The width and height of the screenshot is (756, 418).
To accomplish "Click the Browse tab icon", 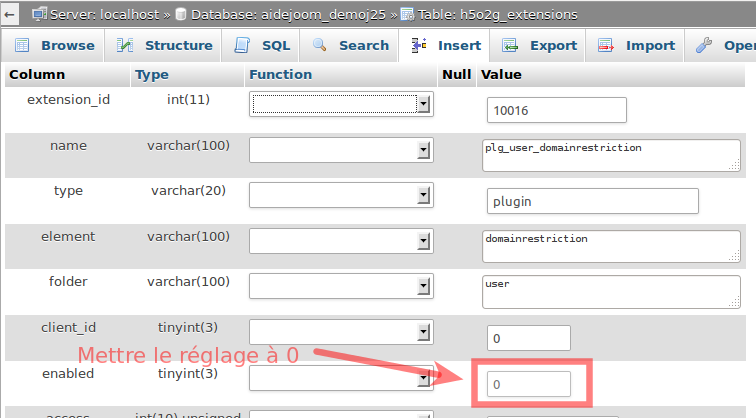I will (x=22, y=45).
